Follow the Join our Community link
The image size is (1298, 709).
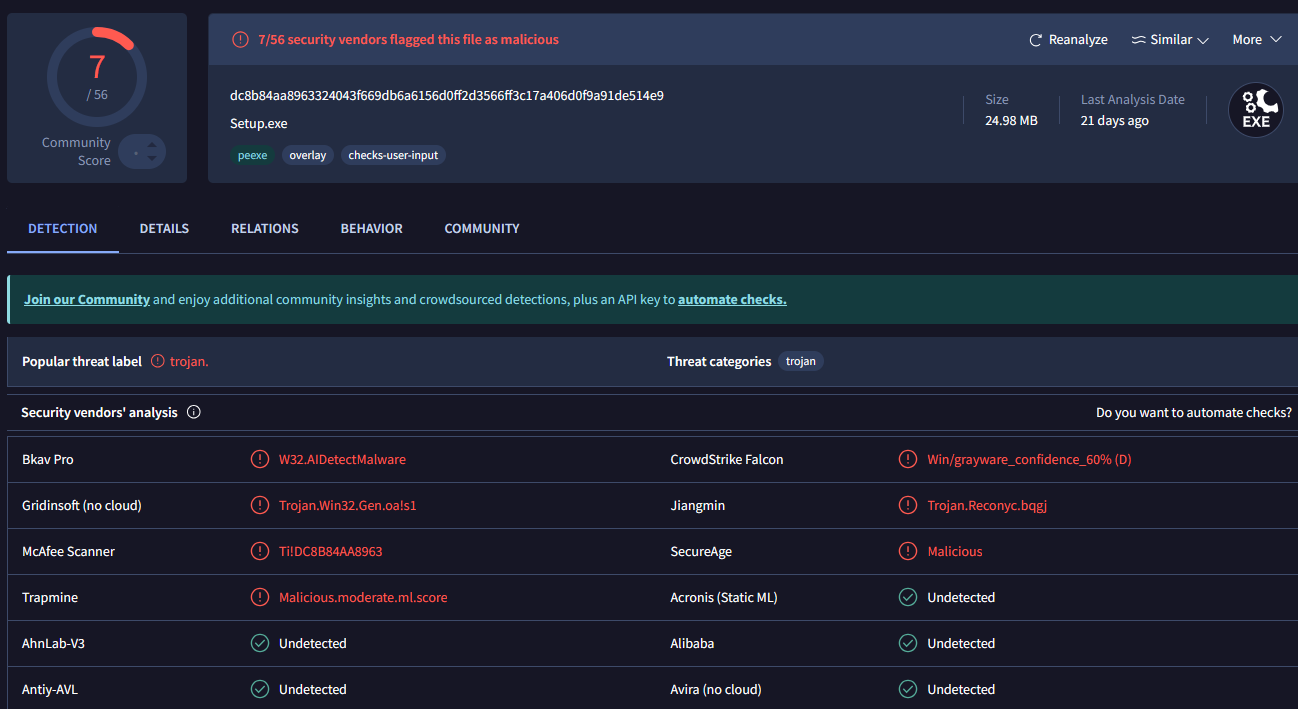(x=87, y=299)
